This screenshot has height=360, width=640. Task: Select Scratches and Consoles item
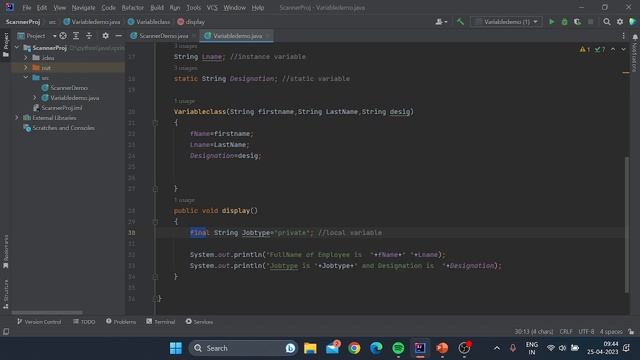pyautogui.click(x=59, y=128)
